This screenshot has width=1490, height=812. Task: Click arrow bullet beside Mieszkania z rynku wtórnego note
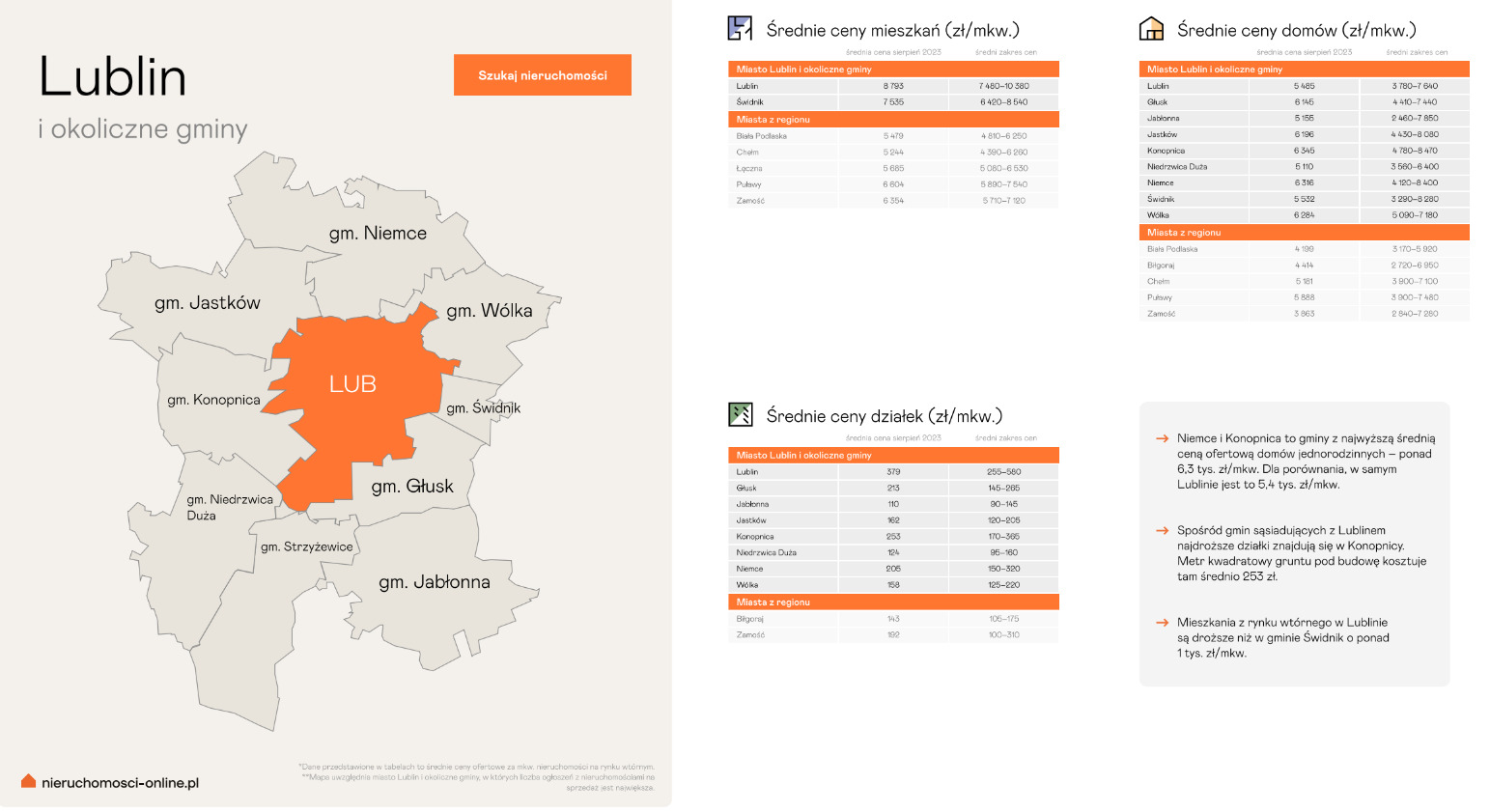pyautogui.click(x=1163, y=623)
